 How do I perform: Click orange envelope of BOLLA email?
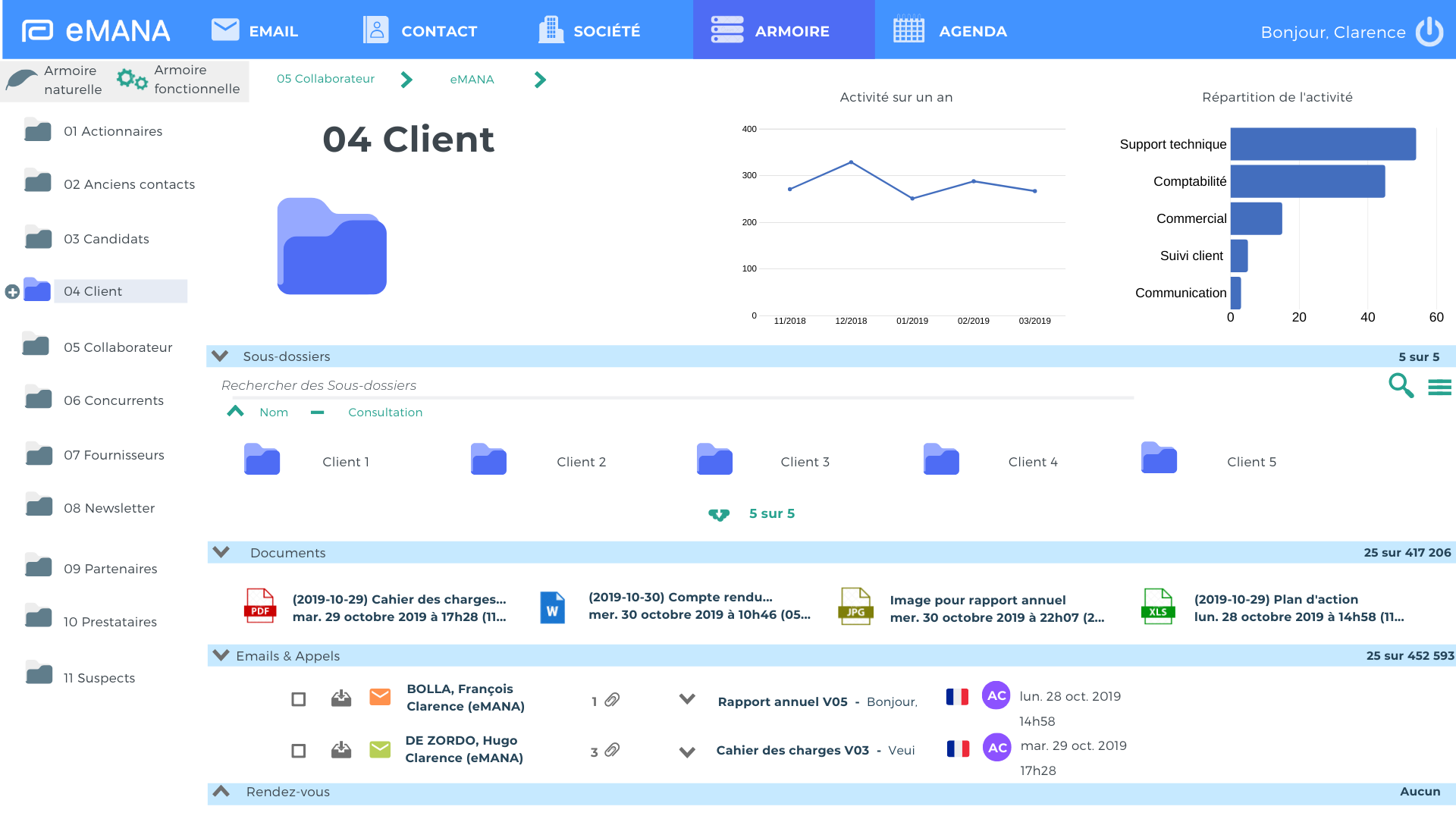click(x=380, y=697)
